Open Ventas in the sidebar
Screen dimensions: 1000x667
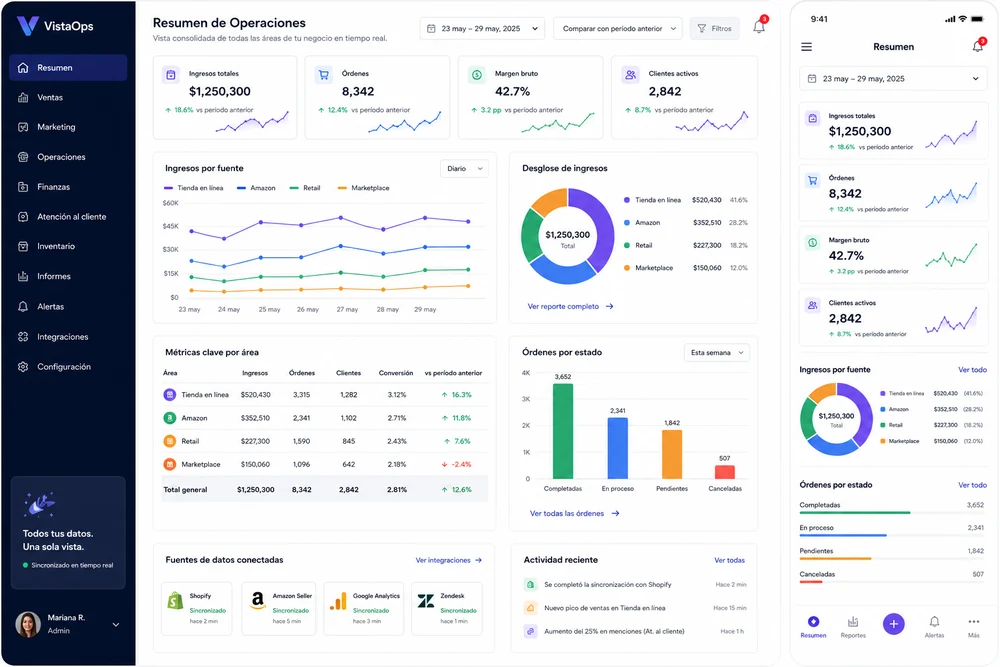pos(68,98)
